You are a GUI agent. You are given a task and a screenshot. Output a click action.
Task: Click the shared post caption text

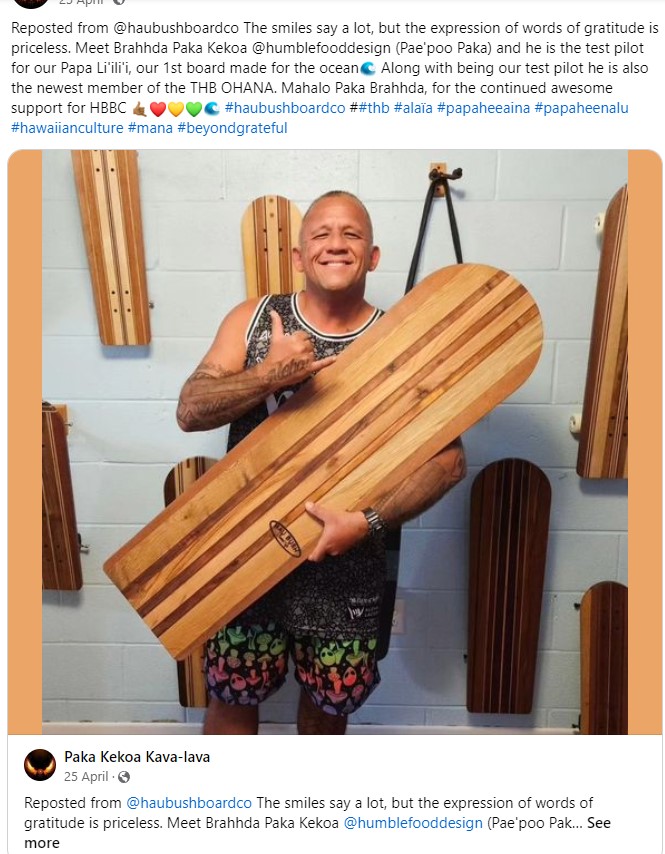[317, 822]
